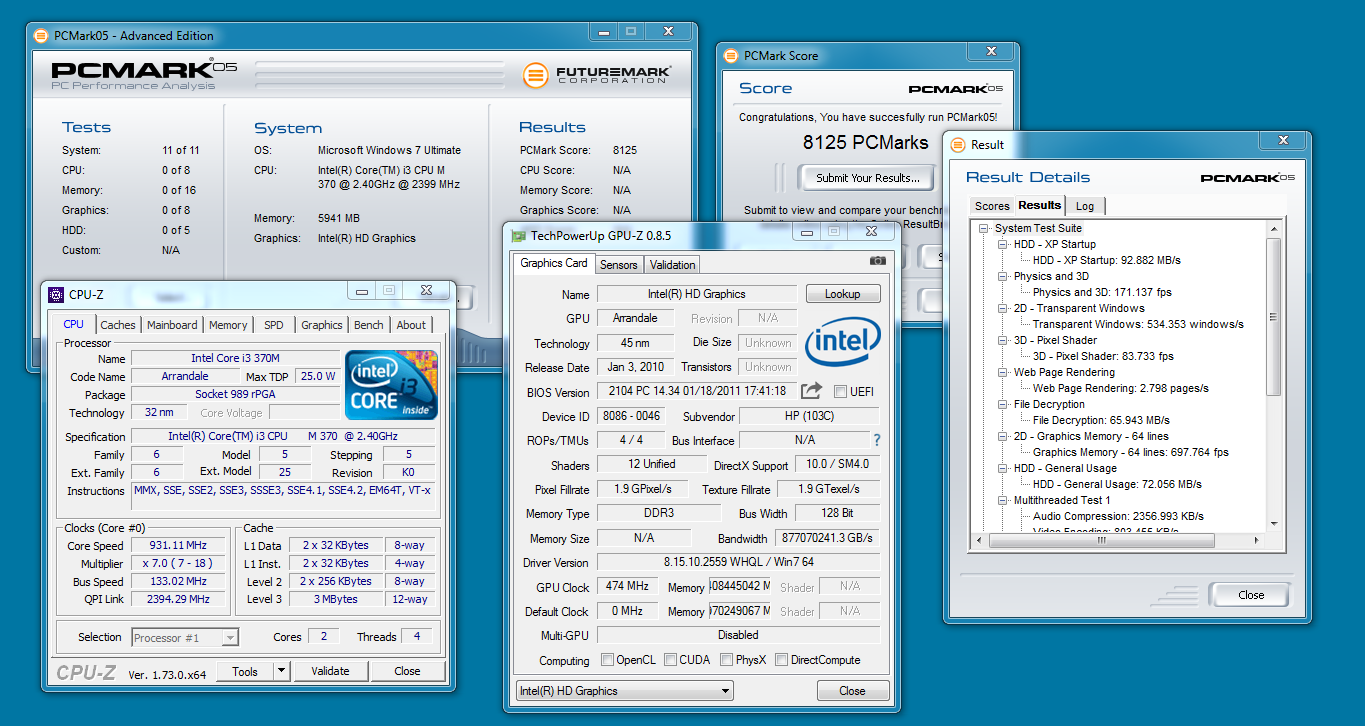Click the CPU Name field Intel Core i3 370M
The height and width of the screenshot is (726, 1365).
pos(236,358)
